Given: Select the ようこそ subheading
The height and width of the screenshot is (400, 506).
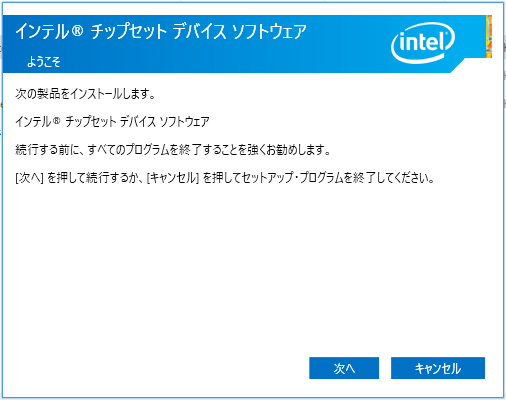Looking at the screenshot, I should [44, 62].
